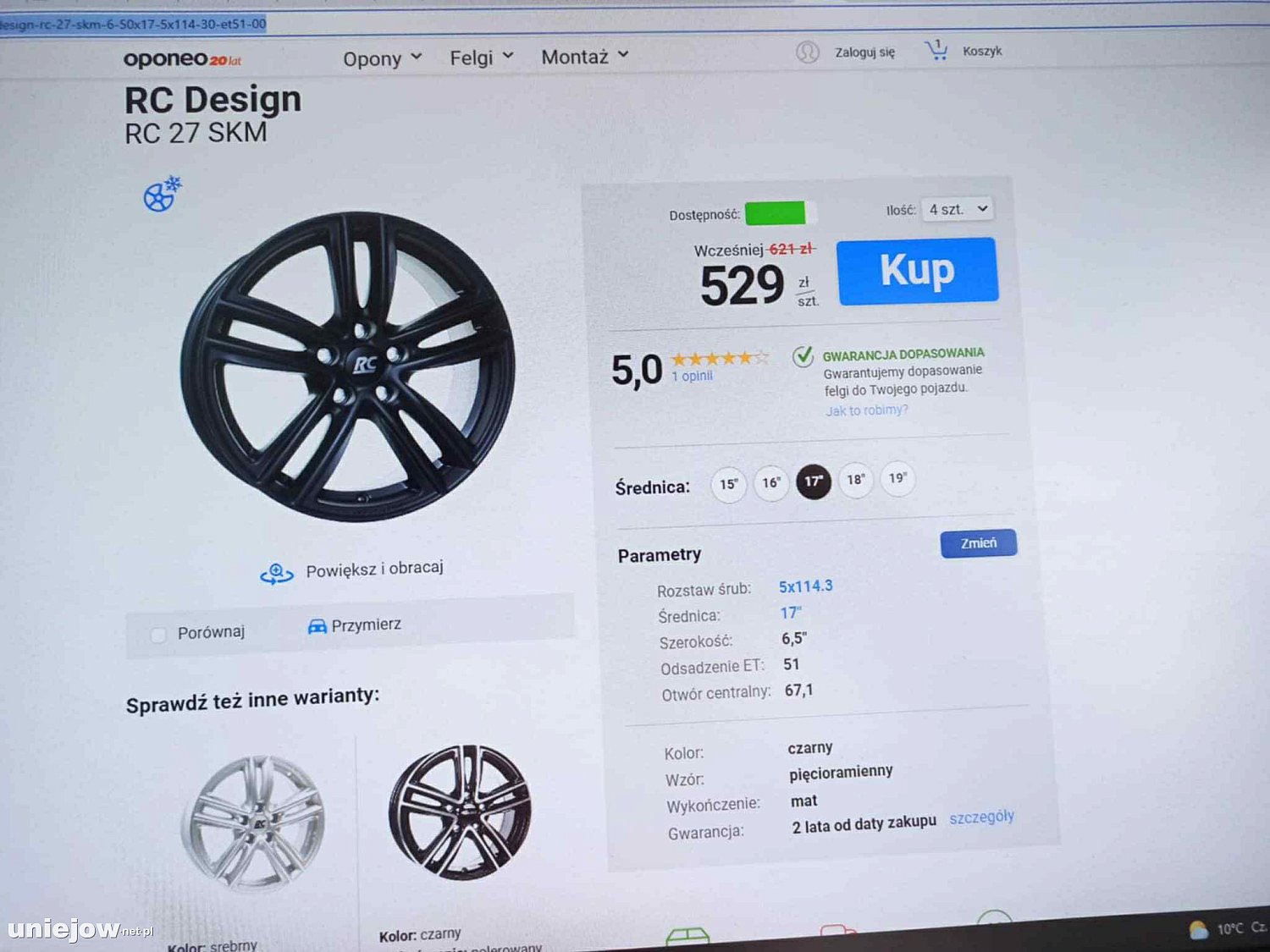Click the fitment guarantee checkmark icon
This screenshot has height=952, width=1270.
803,356
